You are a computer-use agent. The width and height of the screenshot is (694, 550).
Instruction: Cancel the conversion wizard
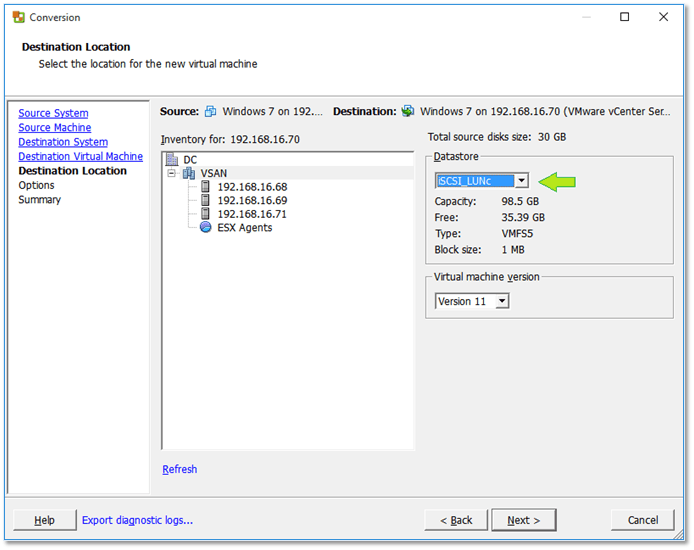pyautogui.click(x=643, y=520)
